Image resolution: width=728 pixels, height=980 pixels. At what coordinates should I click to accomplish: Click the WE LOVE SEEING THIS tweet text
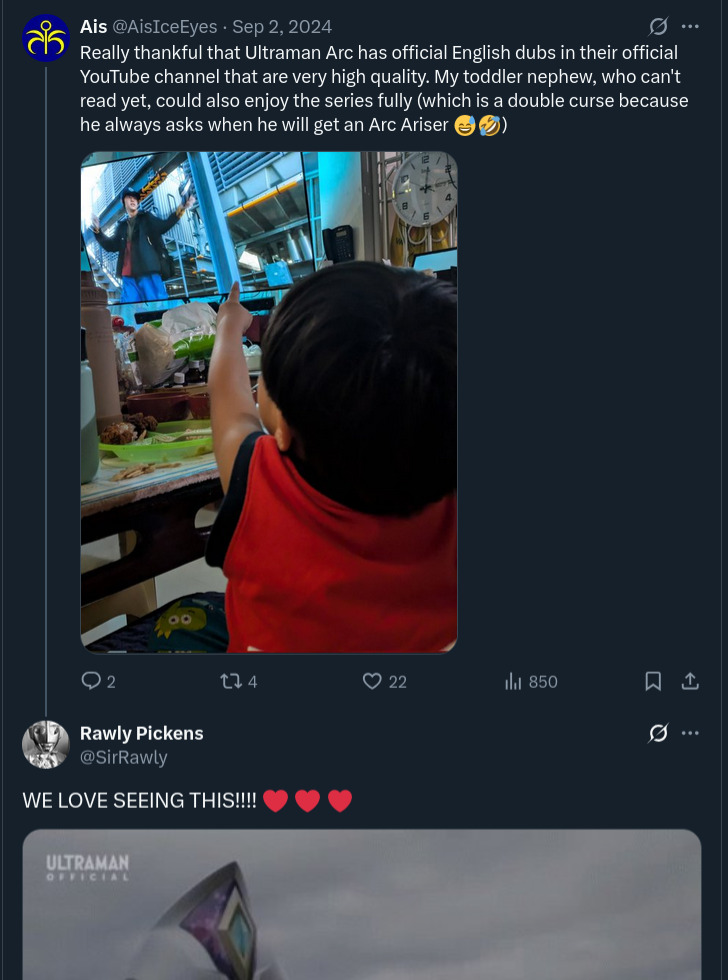point(139,801)
